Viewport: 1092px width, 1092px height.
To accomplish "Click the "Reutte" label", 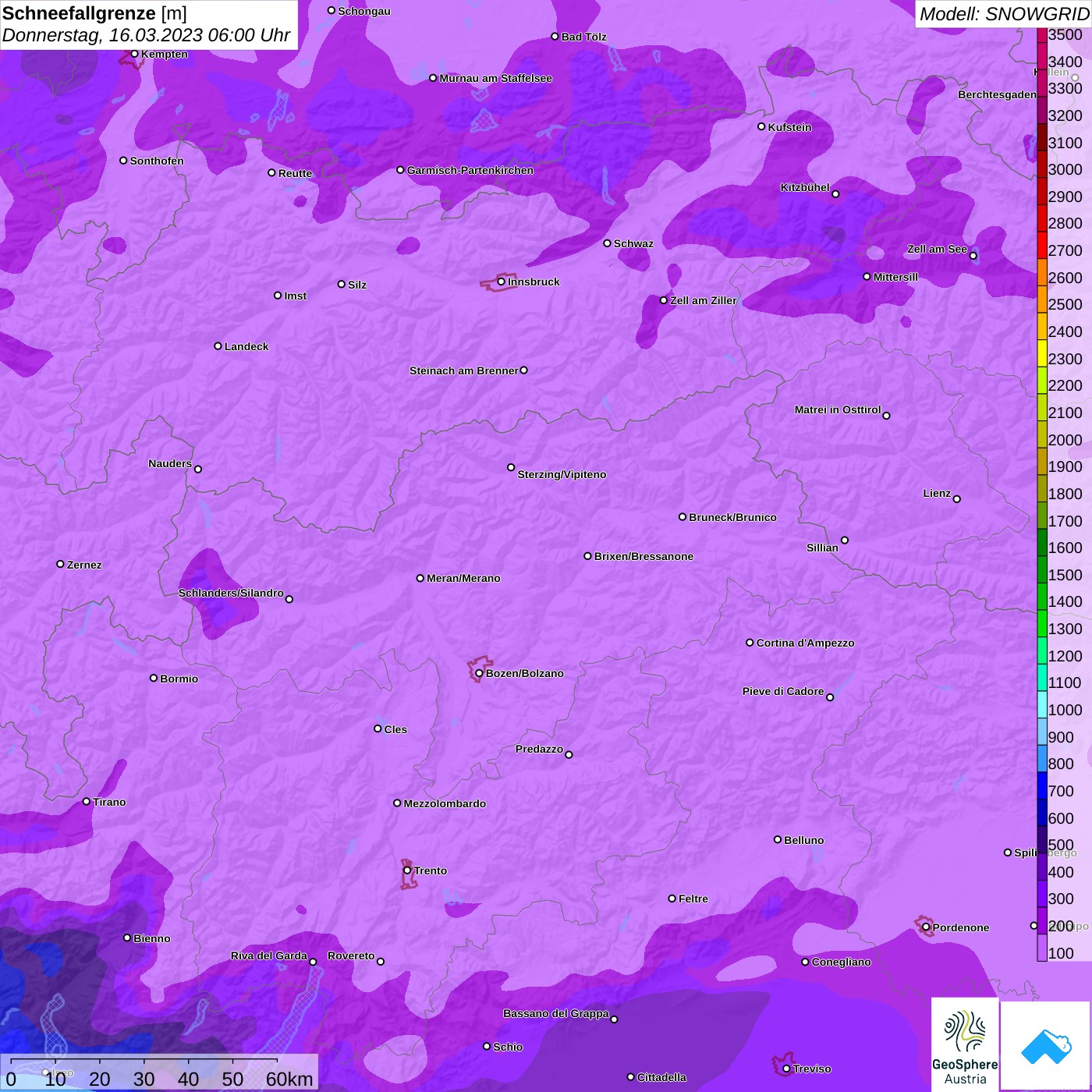I will (x=295, y=173).
